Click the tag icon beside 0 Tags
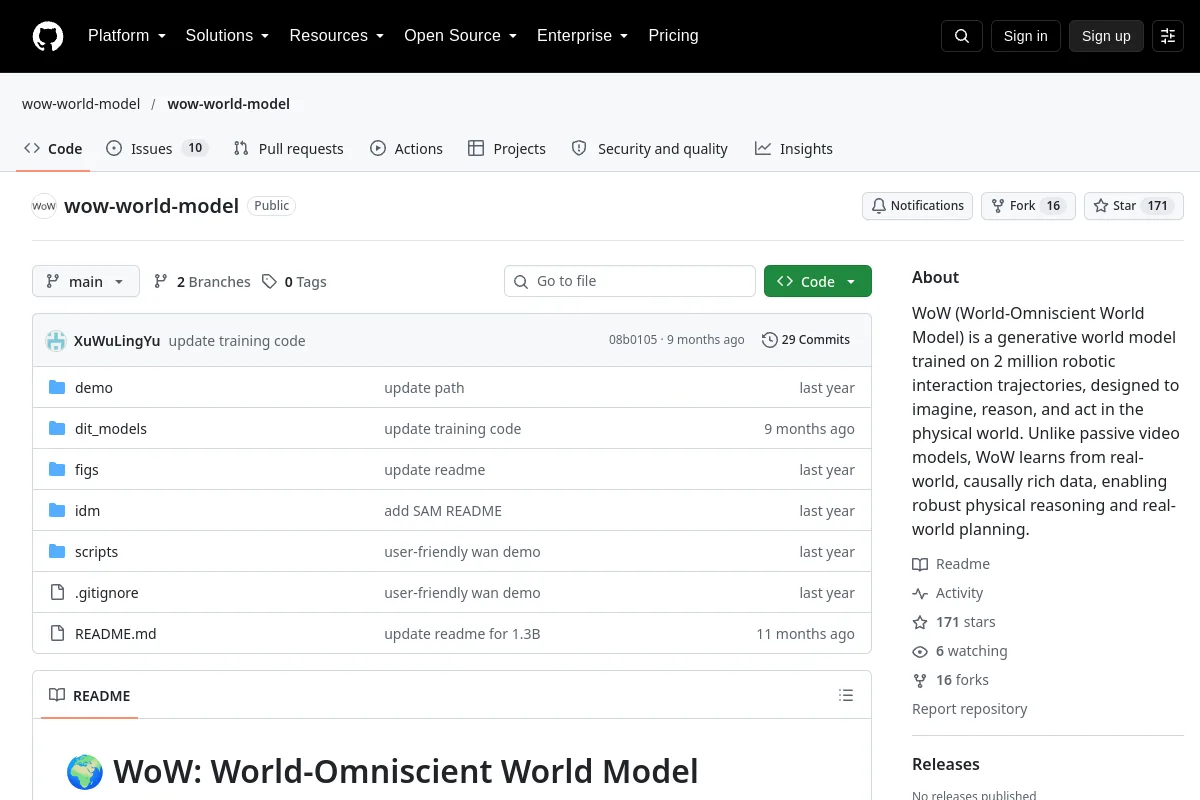Image resolution: width=1200 pixels, height=800 pixels. click(269, 282)
